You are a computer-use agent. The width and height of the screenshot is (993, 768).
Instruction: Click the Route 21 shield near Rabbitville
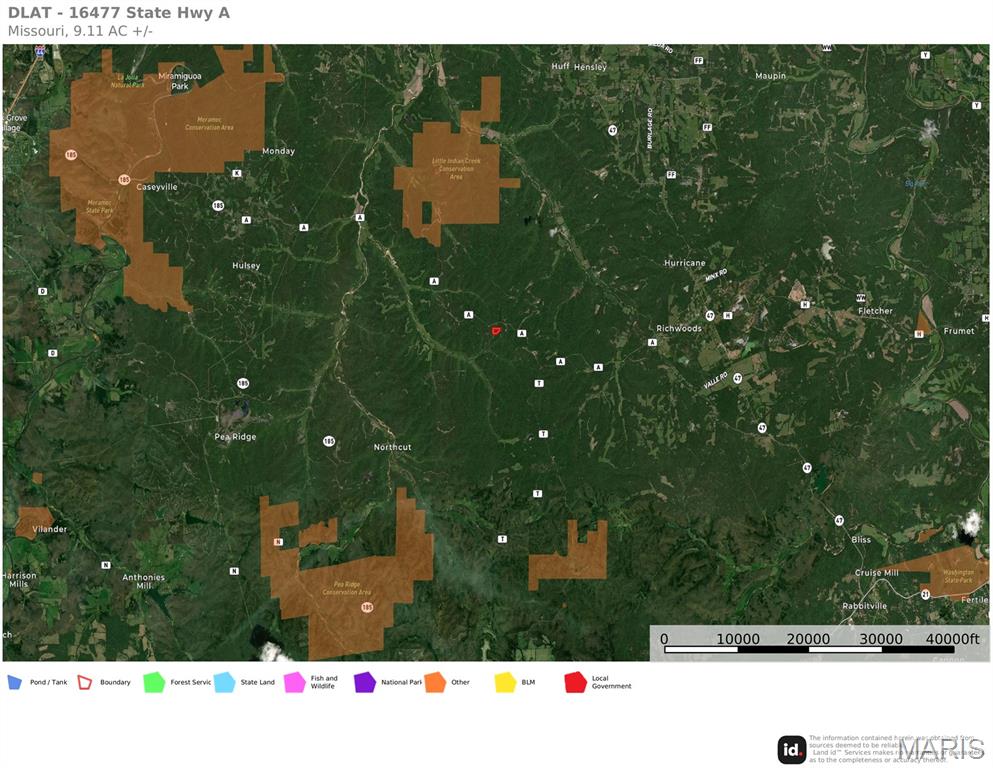pos(925,594)
